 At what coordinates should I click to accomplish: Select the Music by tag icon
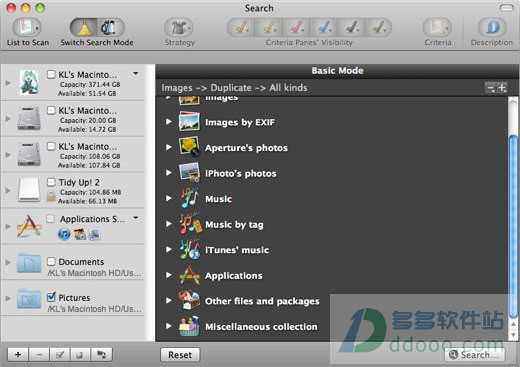click(x=190, y=224)
